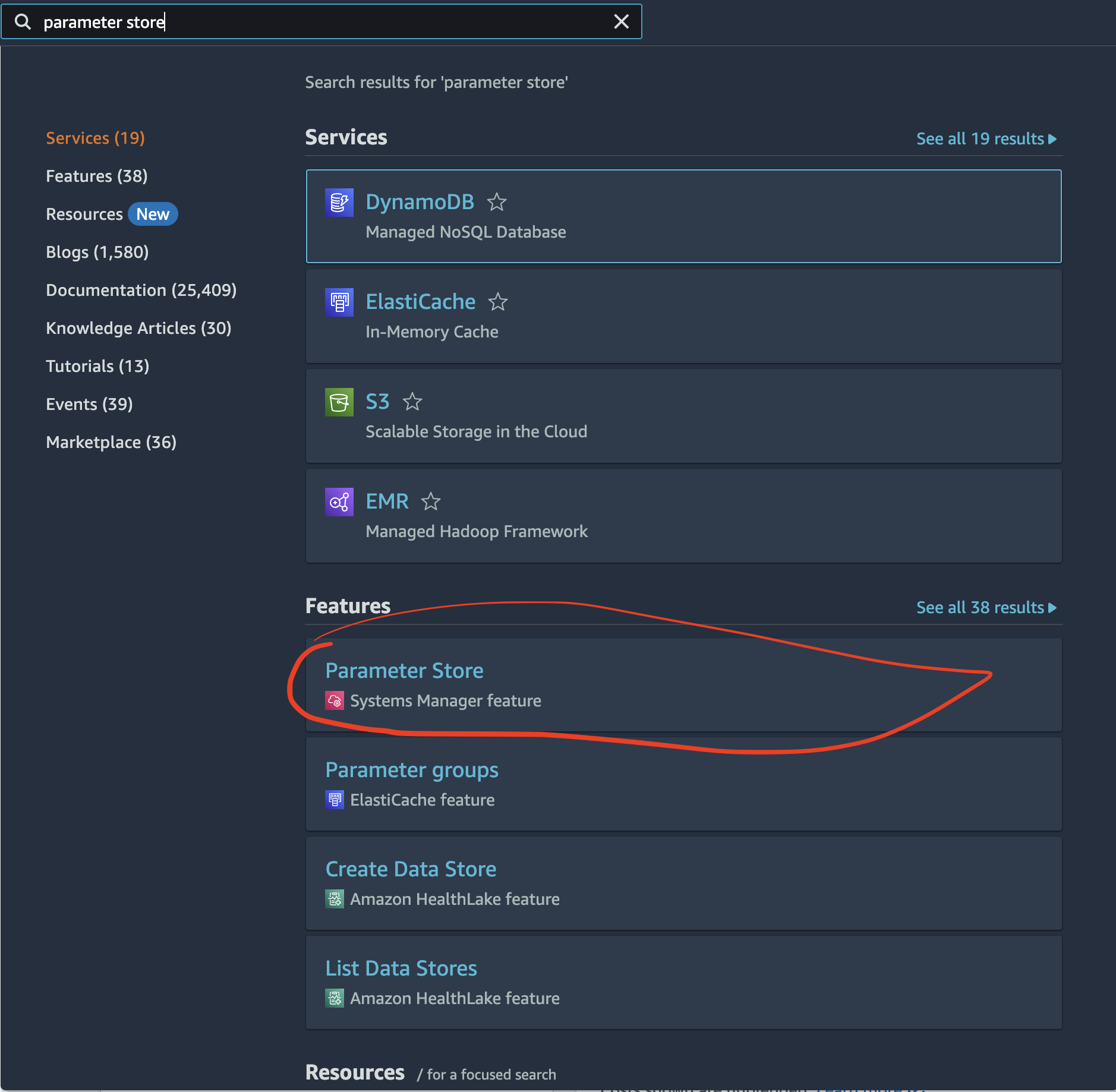Open the EMR service icon

[339, 502]
